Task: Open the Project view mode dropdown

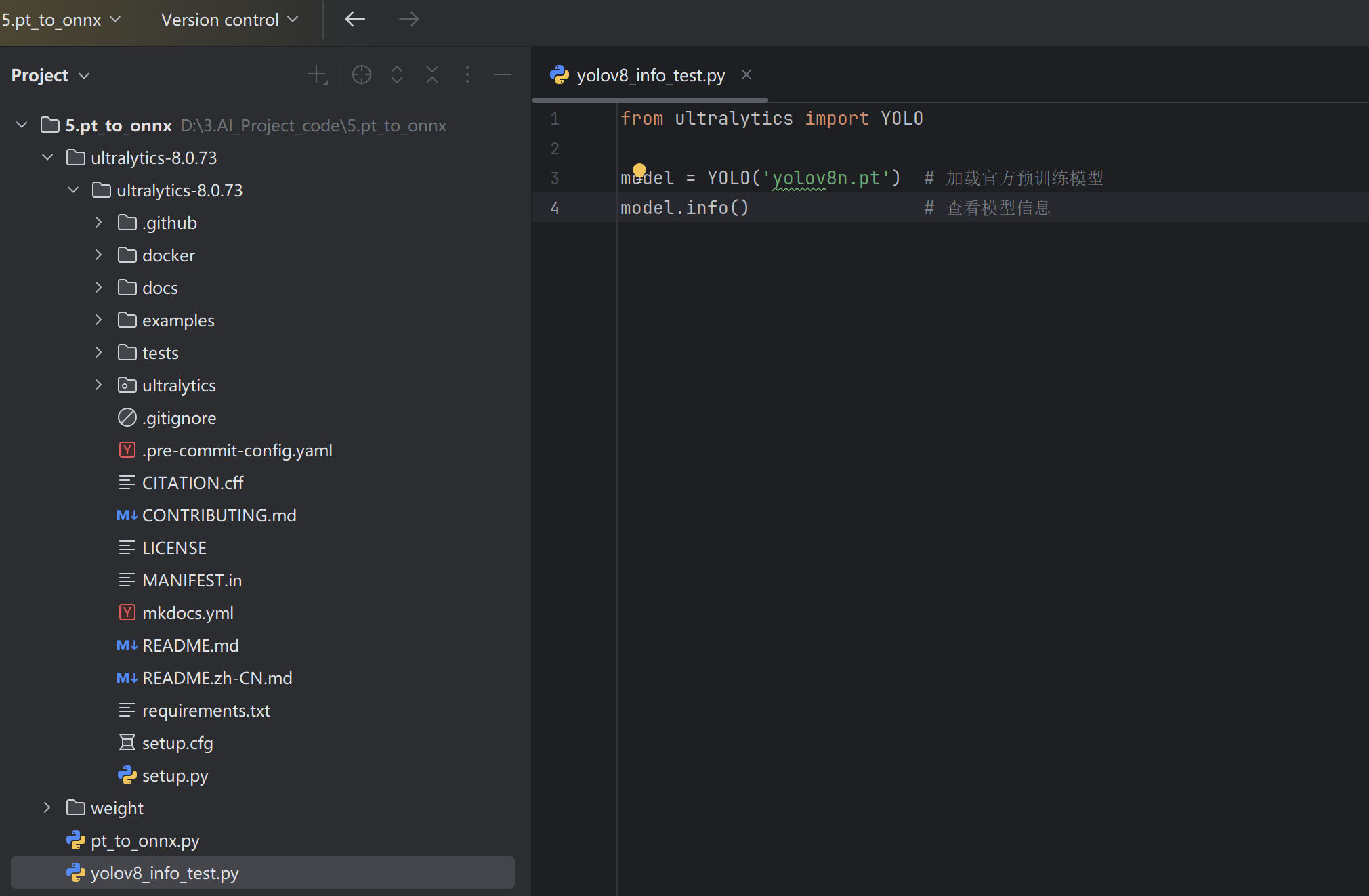Action: coord(50,75)
